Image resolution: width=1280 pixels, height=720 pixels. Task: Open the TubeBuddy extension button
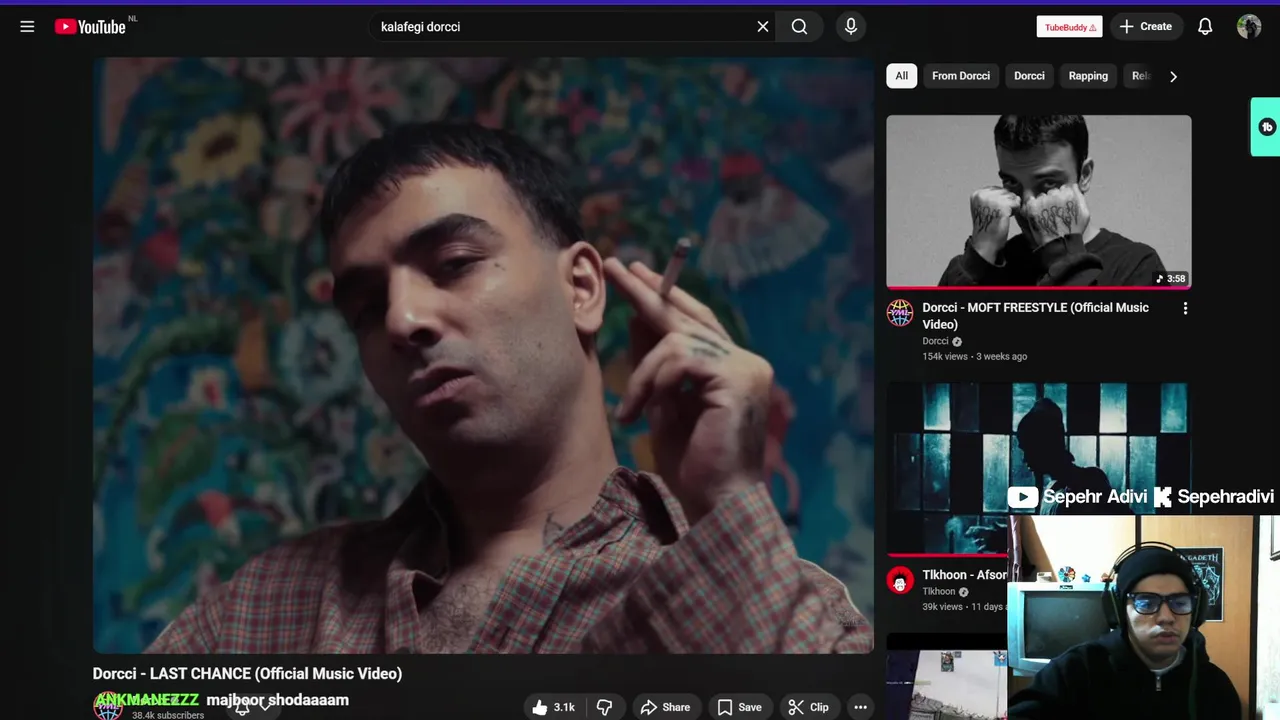pyautogui.click(x=1069, y=27)
